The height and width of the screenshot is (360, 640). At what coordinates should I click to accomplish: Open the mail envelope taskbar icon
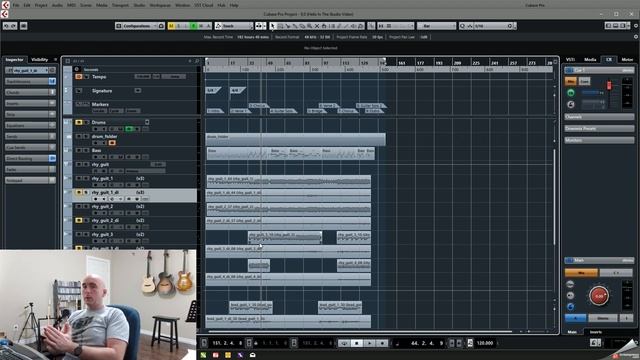click(253, 355)
